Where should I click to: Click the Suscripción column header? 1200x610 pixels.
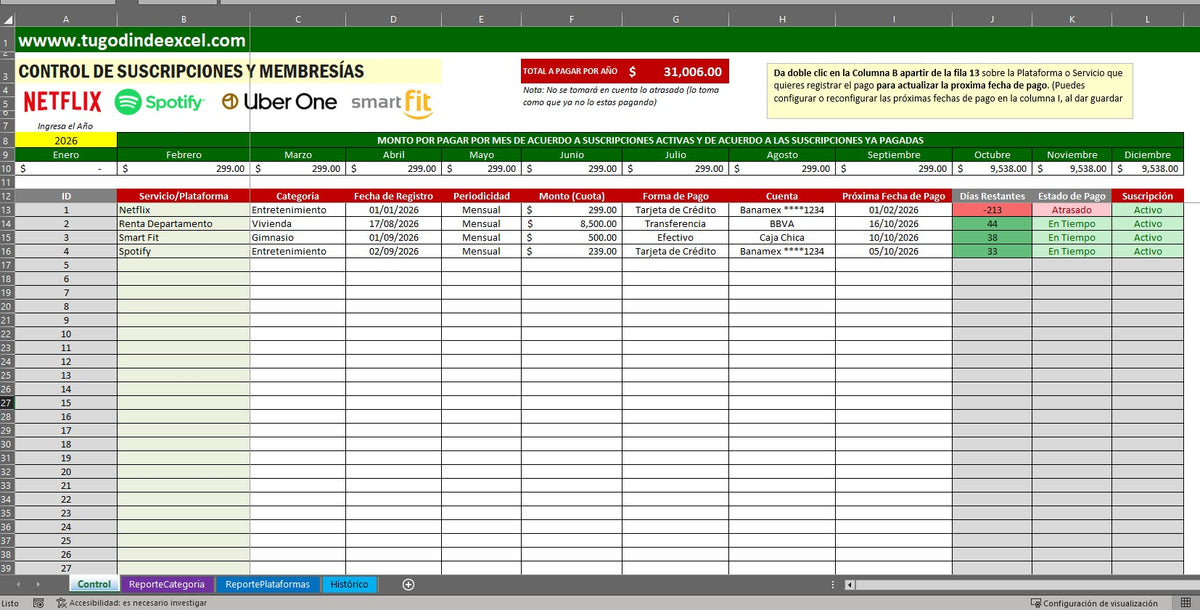tap(1148, 196)
